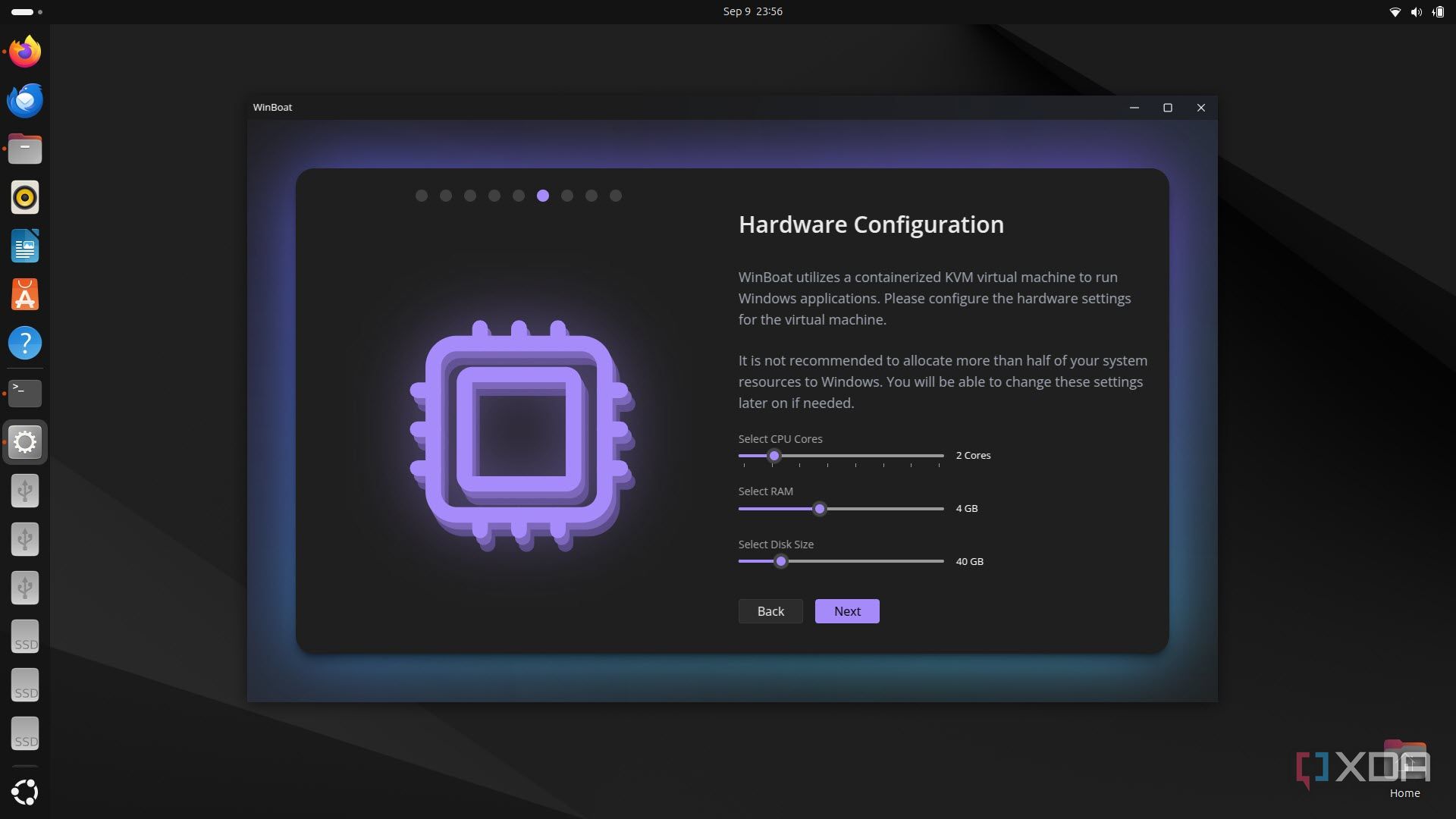Open the third SSD drive icon
1456x819 pixels.
[x=25, y=734]
